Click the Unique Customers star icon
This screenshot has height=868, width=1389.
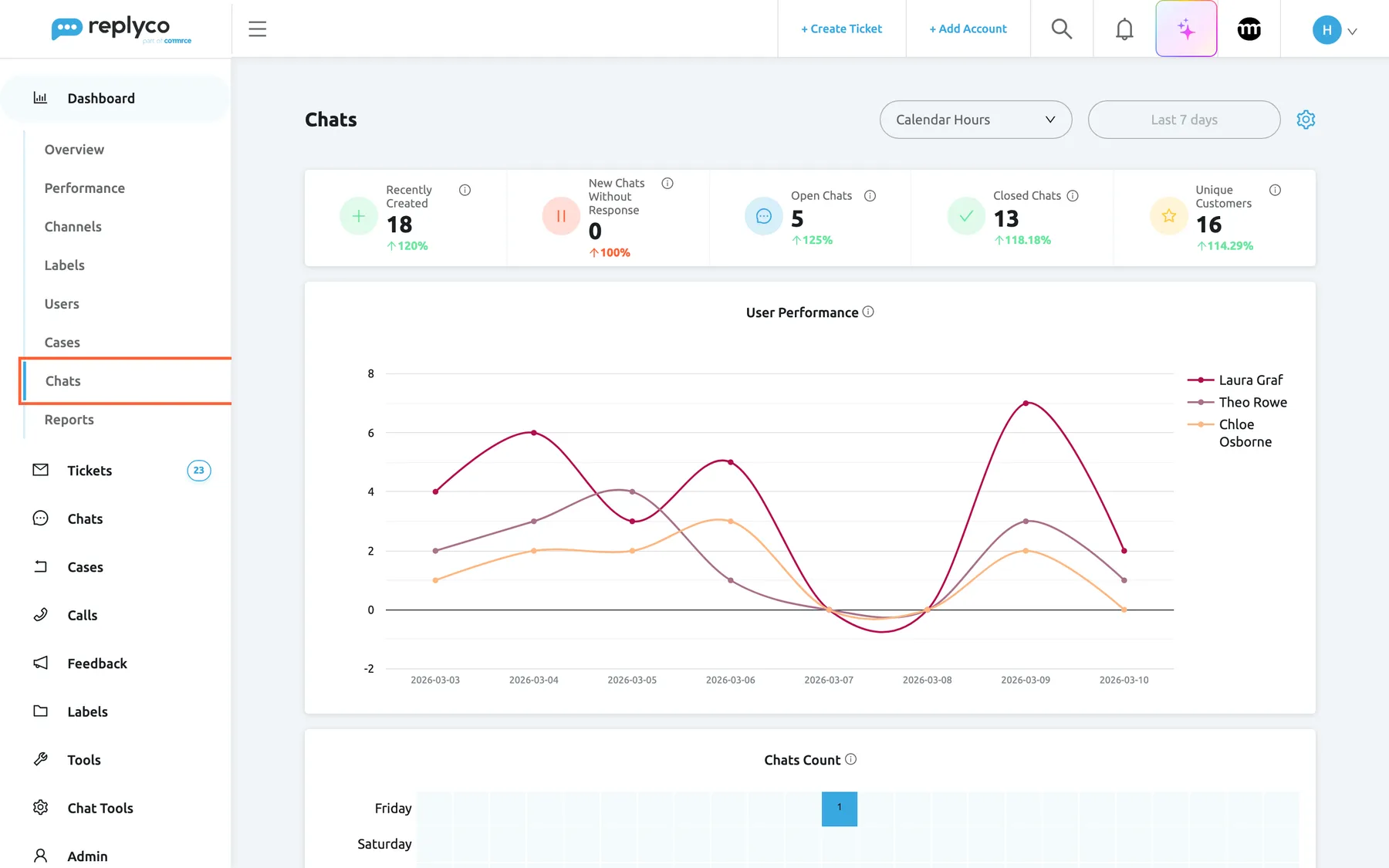[x=1169, y=217]
